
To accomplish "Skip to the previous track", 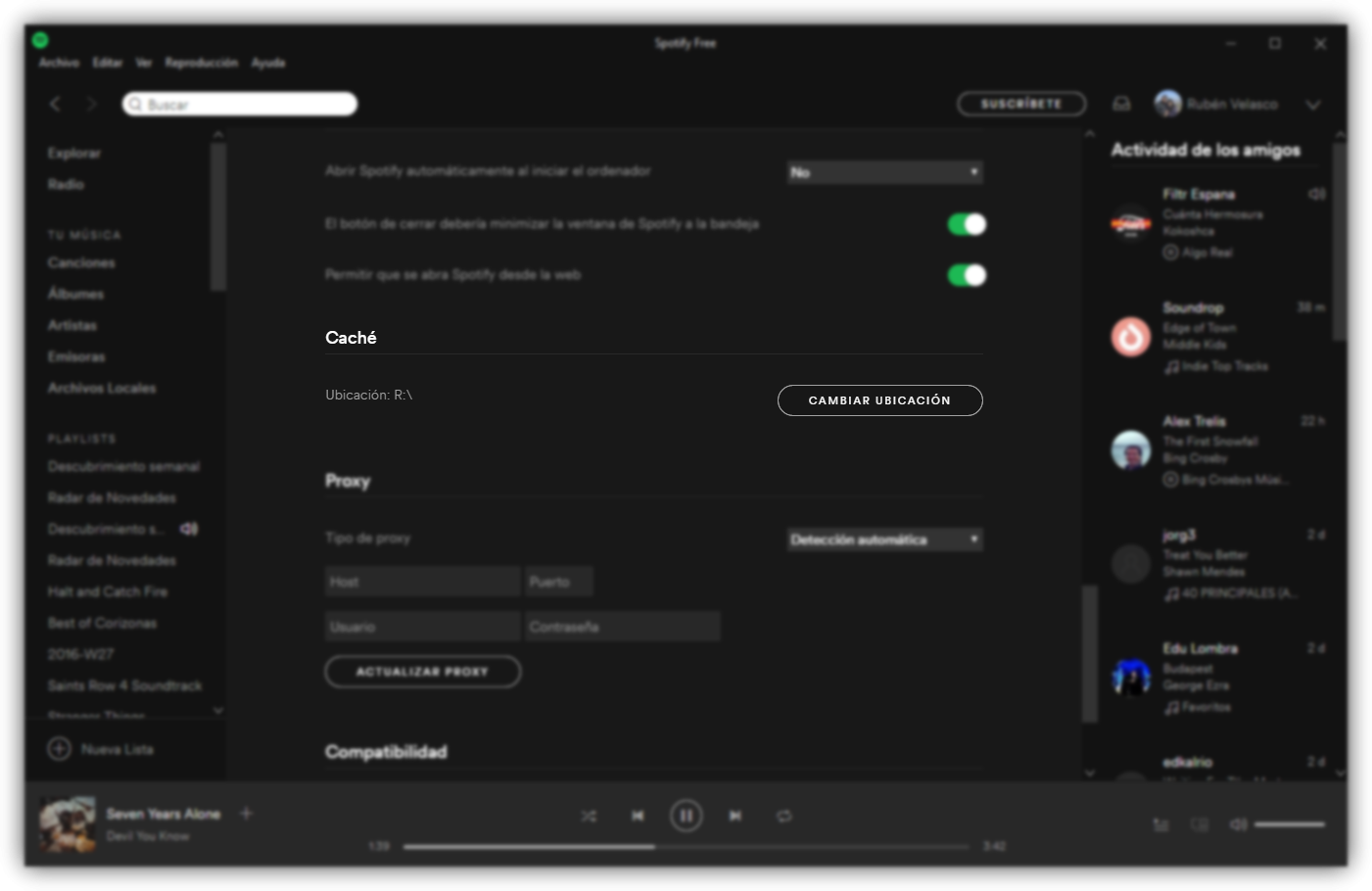I will pos(638,816).
